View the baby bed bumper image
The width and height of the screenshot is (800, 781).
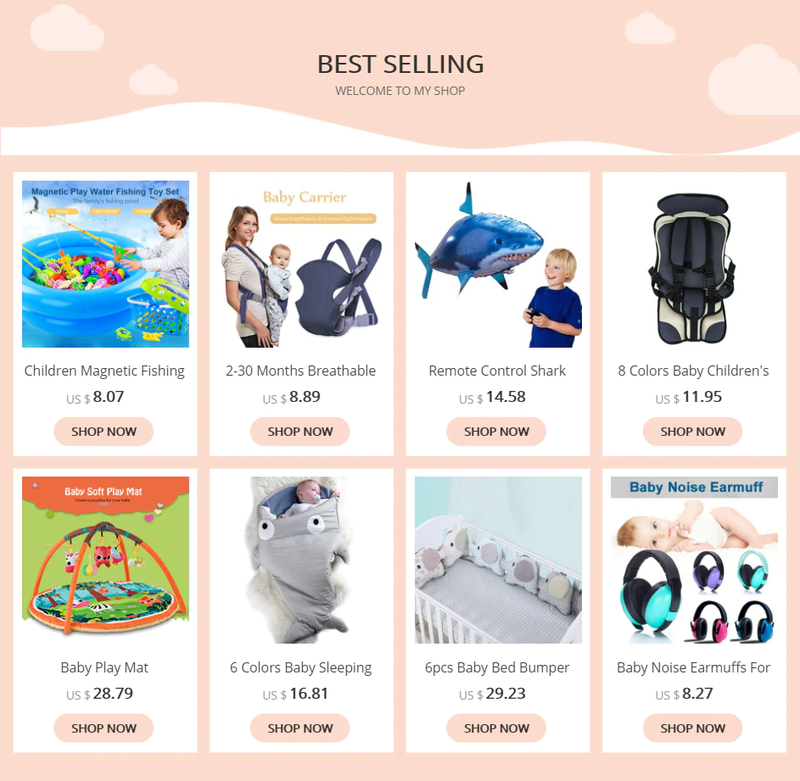[498, 560]
